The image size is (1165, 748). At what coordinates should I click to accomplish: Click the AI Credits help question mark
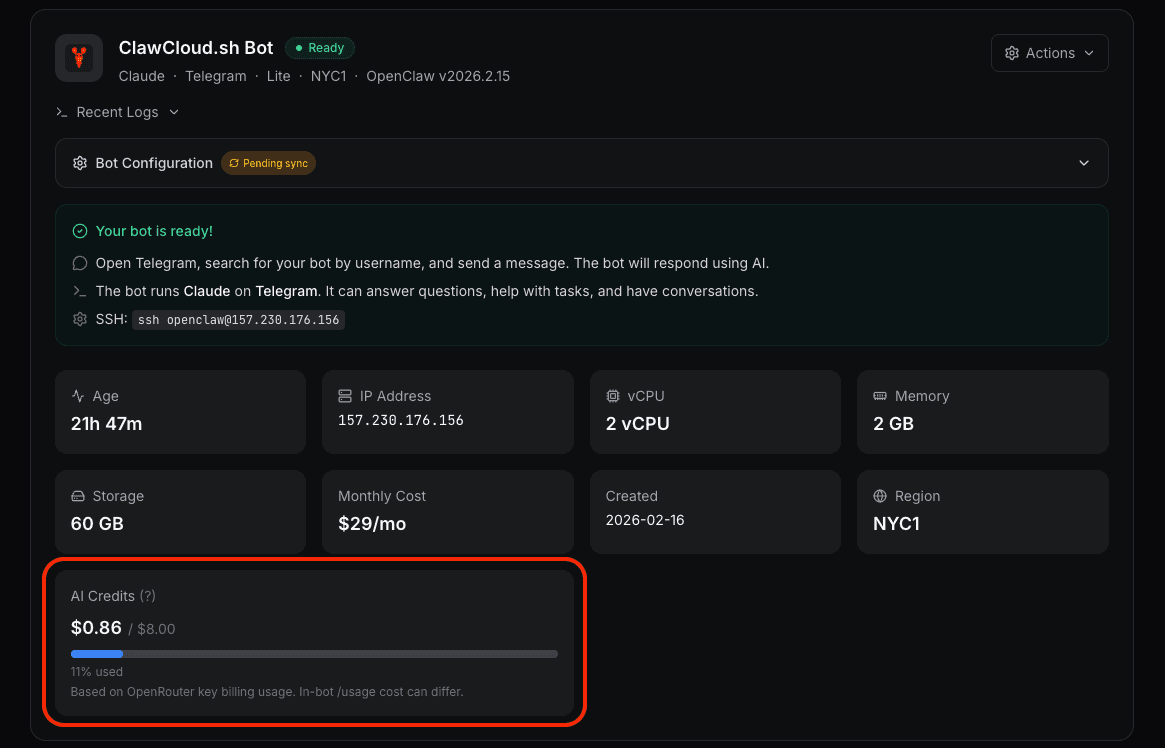click(x=147, y=596)
